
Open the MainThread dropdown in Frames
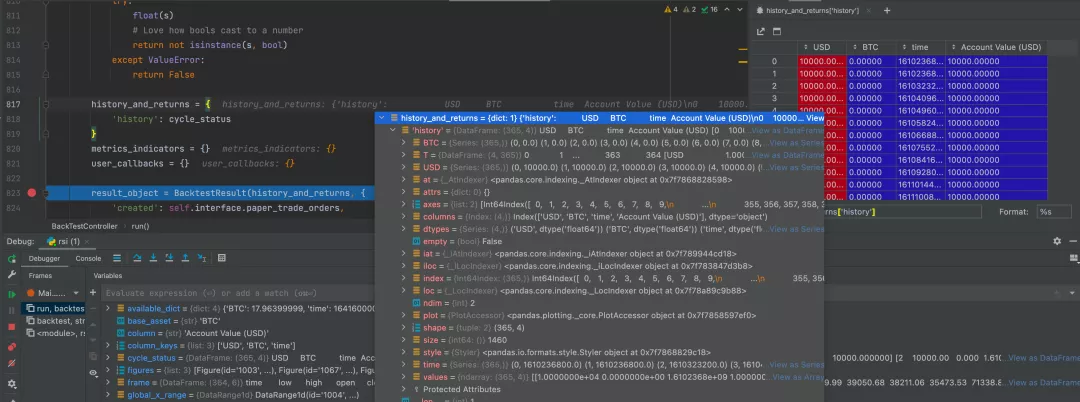(x=53, y=293)
